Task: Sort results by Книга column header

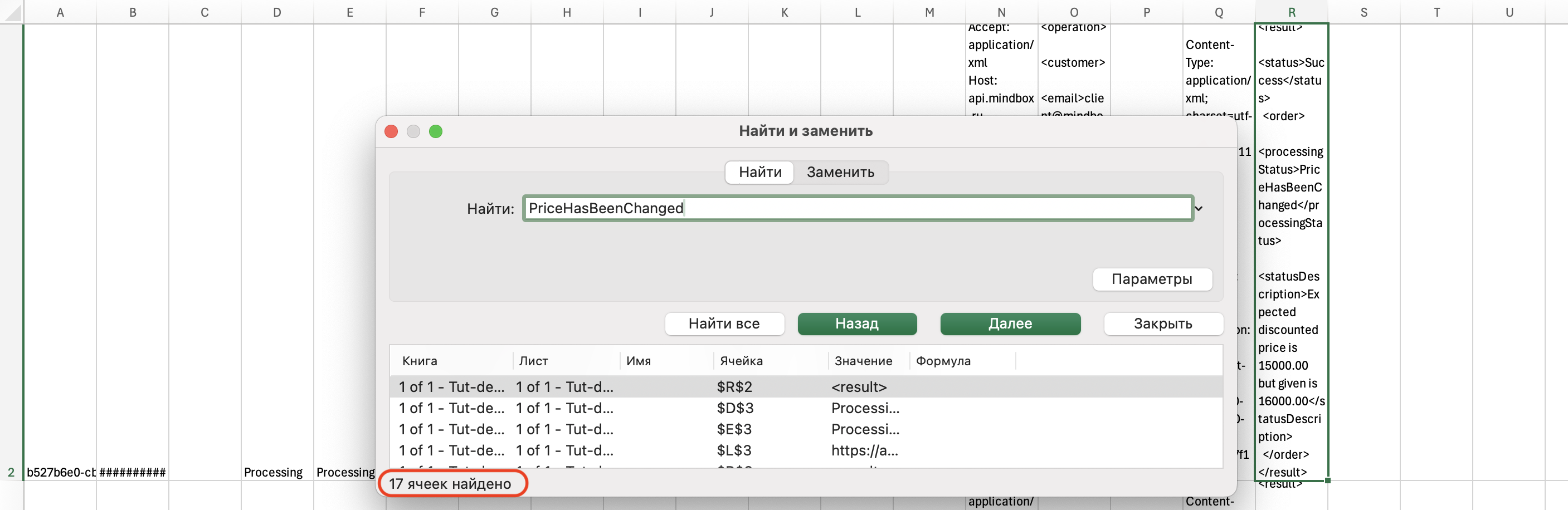Action: coord(451,361)
